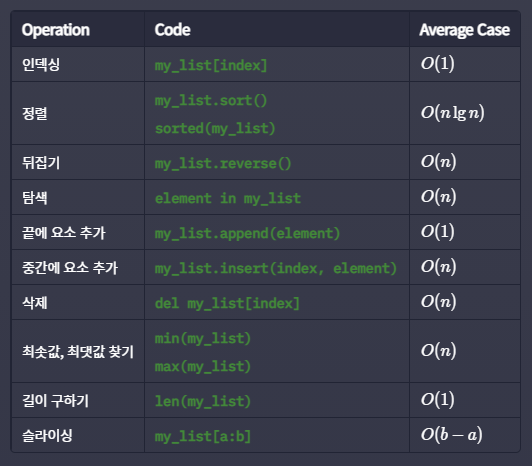The width and height of the screenshot is (532, 466).
Task: Click the len(my_list) code
Action: point(203,402)
